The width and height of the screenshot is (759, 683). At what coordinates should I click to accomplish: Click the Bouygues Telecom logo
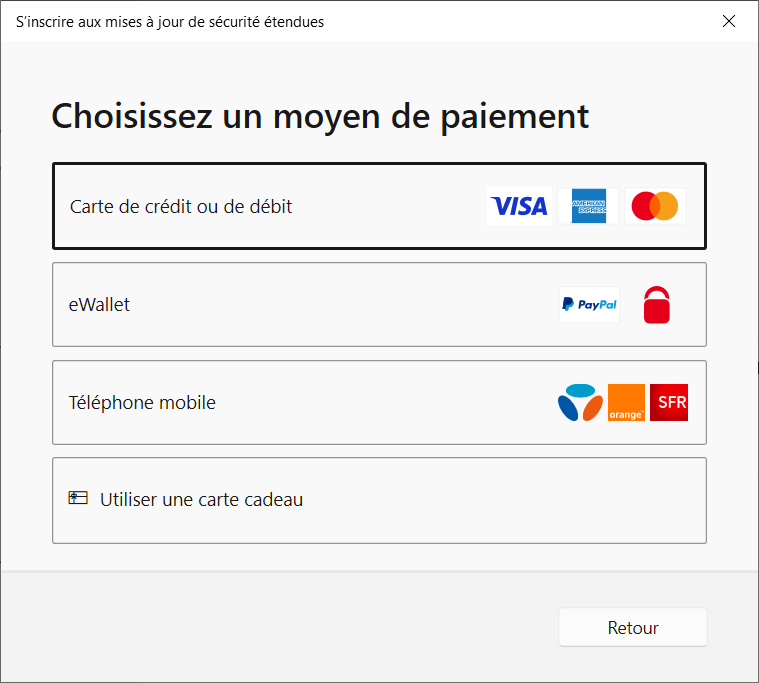pos(580,402)
